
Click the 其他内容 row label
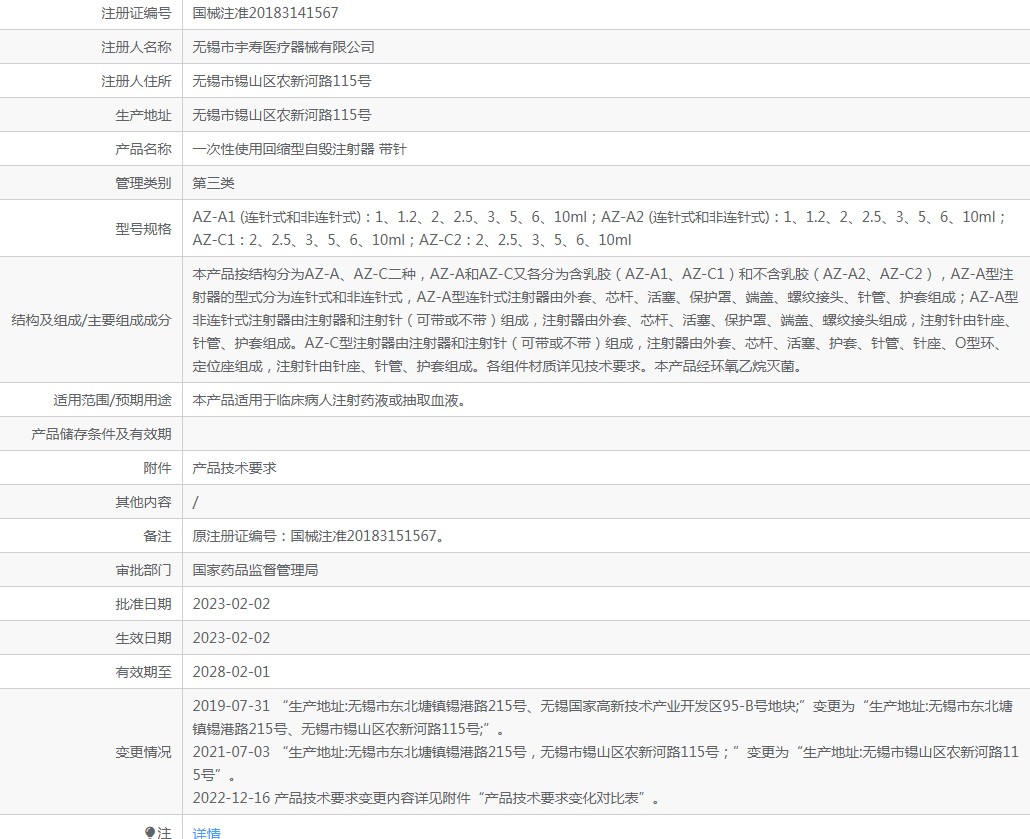tap(143, 502)
